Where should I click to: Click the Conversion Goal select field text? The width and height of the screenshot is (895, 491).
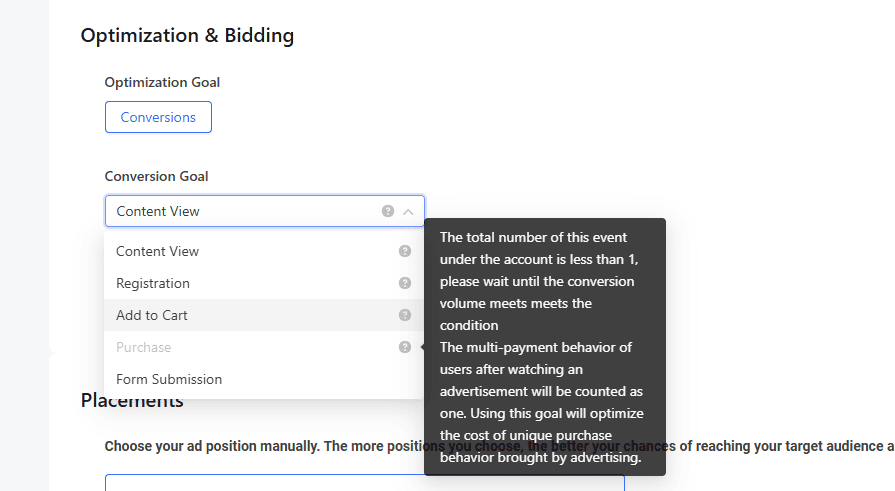pos(158,211)
